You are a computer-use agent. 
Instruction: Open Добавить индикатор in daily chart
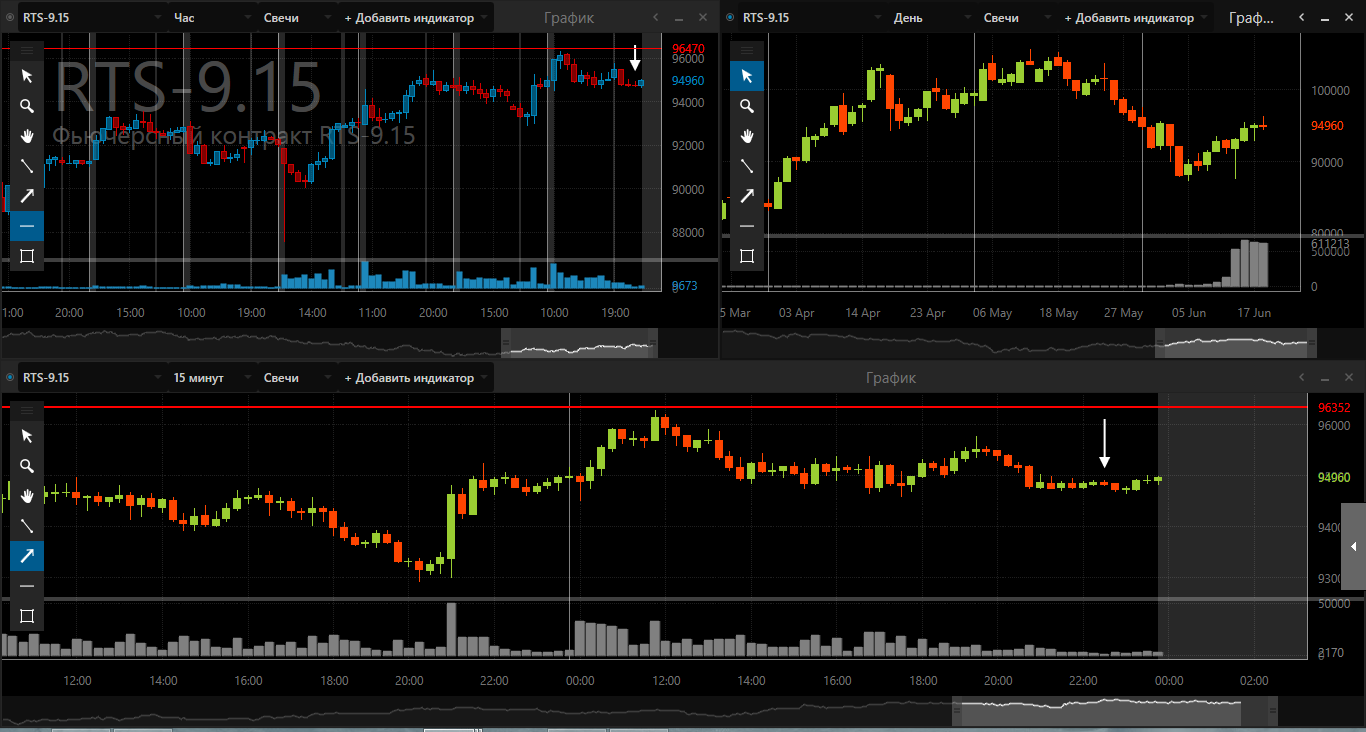[1136, 18]
